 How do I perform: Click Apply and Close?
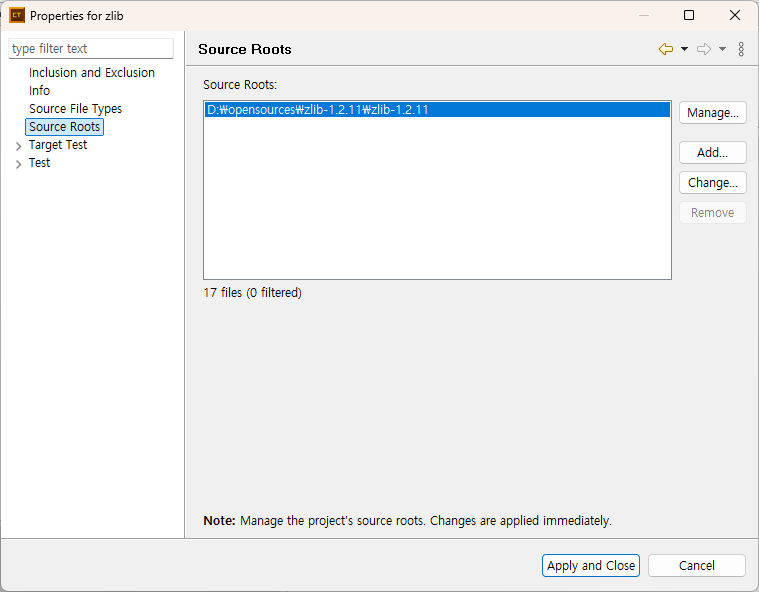[x=591, y=566]
